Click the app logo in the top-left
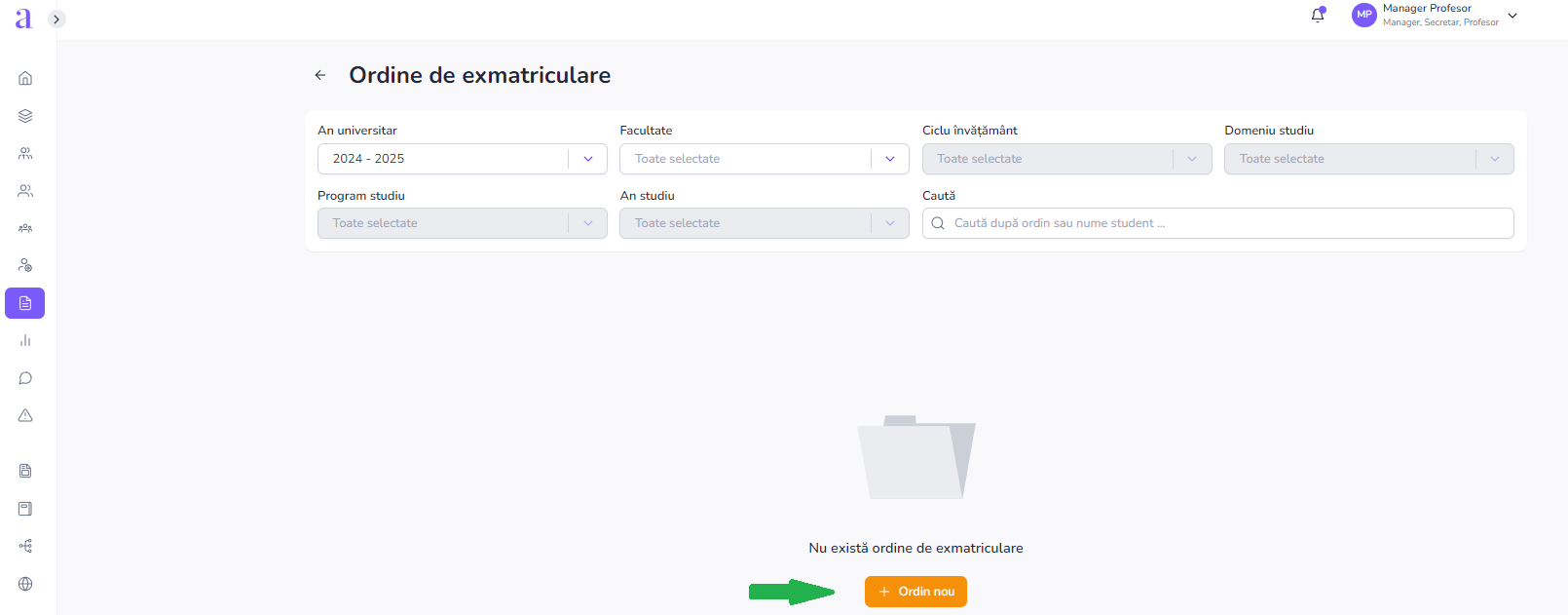Screen dimensions: 1568x615 (23, 19)
